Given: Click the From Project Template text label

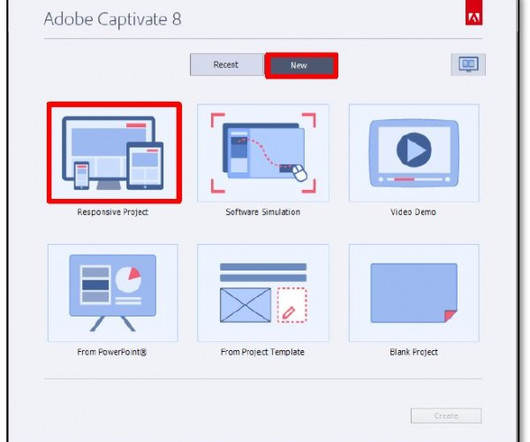Looking at the screenshot, I should pyautogui.click(x=263, y=352).
